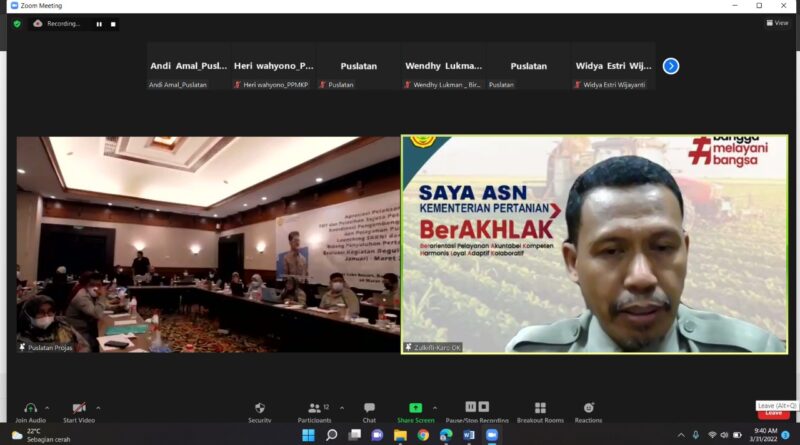800x445 pixels.
Task: Open the Chat panel
Action: [x=369, y=408]
